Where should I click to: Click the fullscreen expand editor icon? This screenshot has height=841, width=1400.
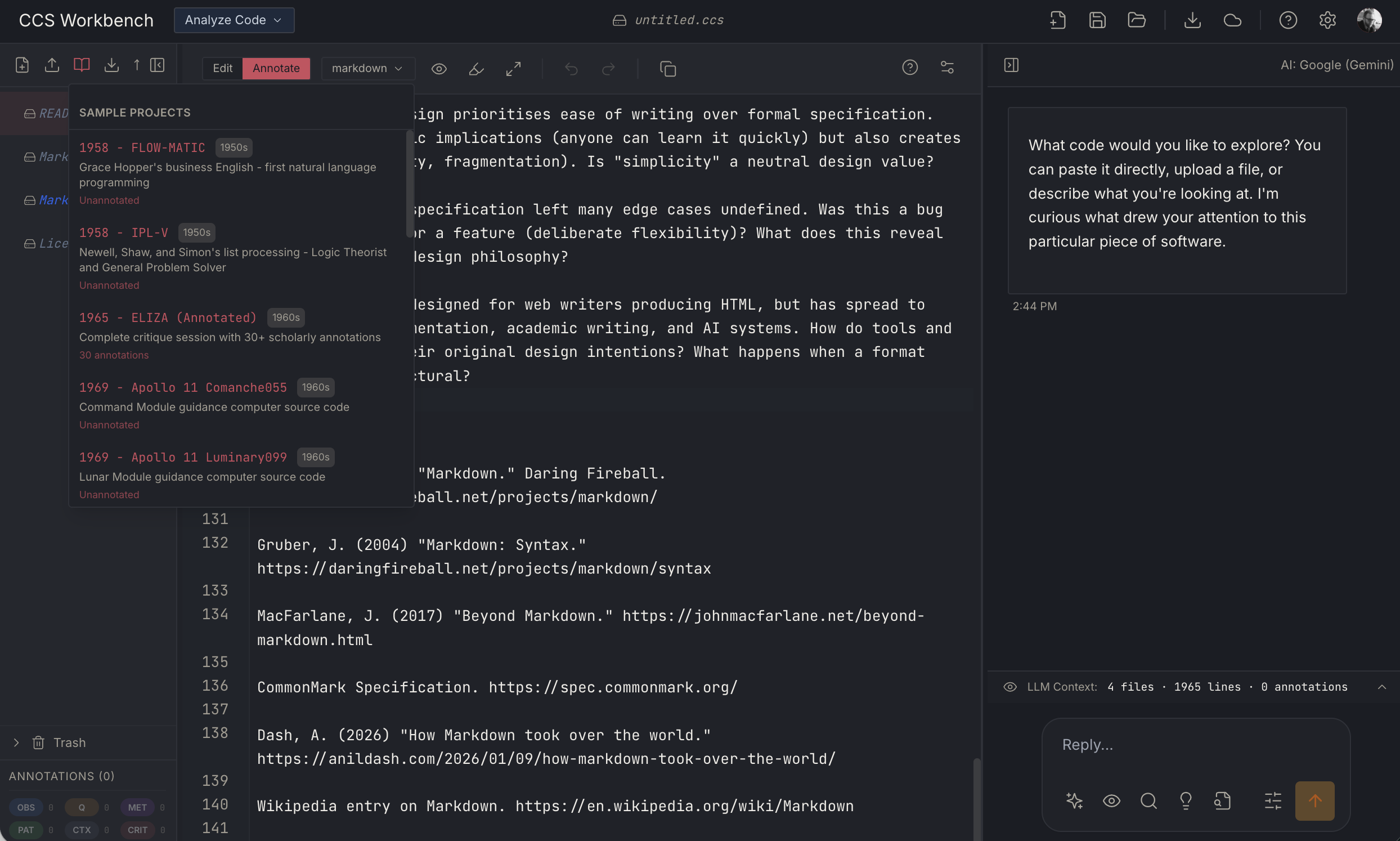(513, 69)
